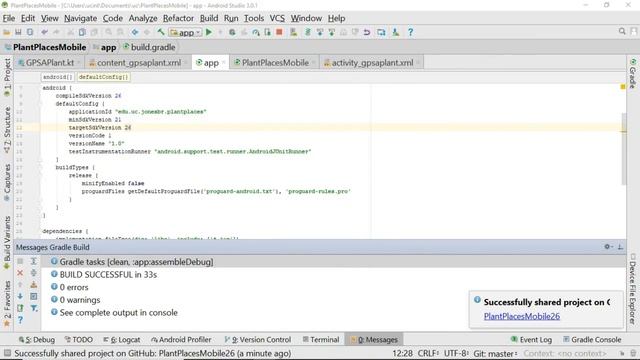Open the Terminal tool tab
The height and width of the screenshot is (360, 640).
coord(321,340)
